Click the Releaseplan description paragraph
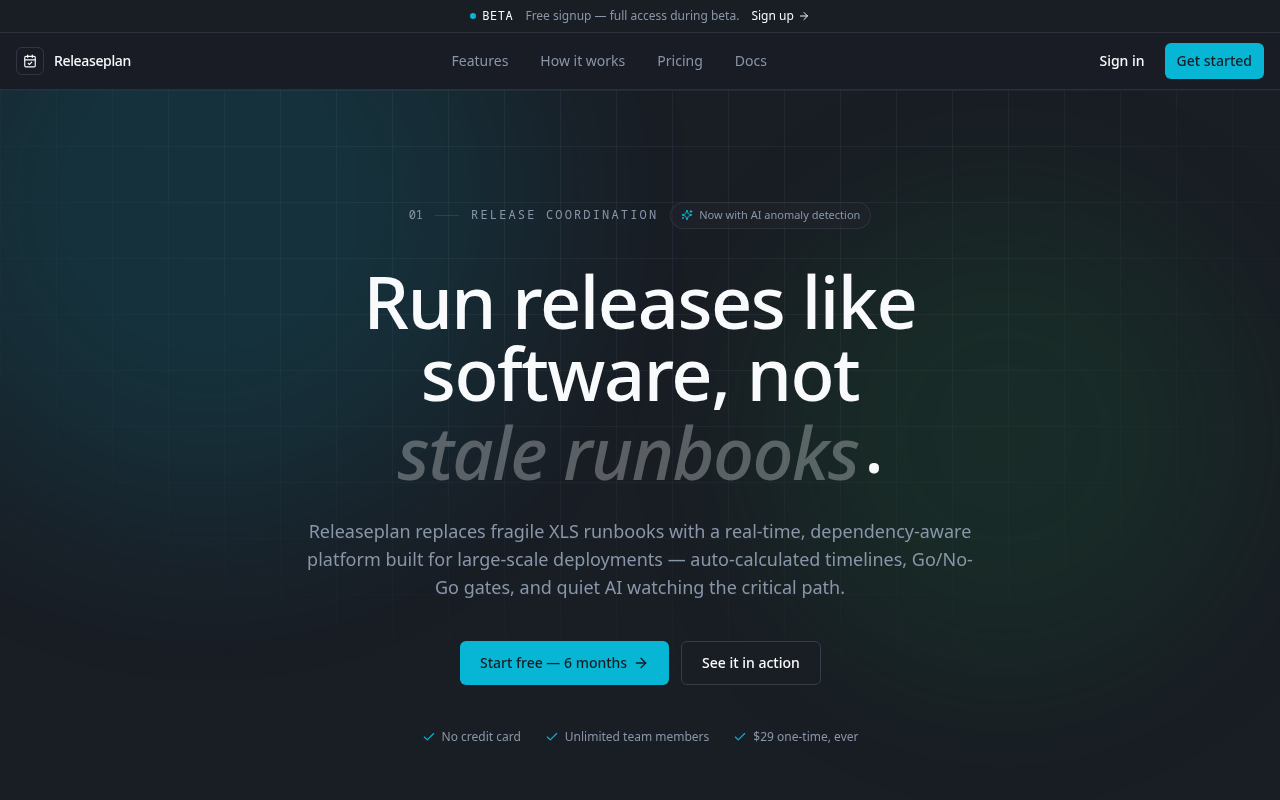 (x=640, y=559)
